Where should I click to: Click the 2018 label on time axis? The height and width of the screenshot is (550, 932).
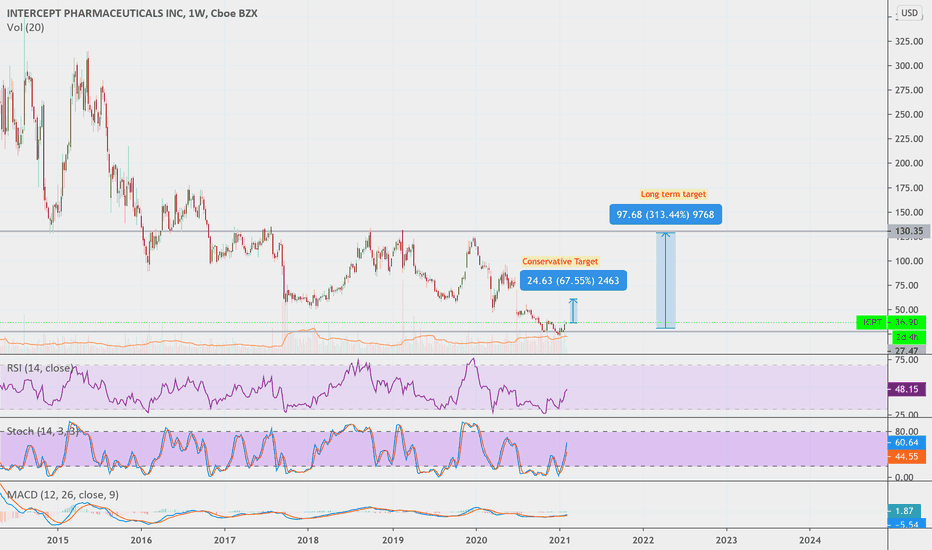click(308, 540)
